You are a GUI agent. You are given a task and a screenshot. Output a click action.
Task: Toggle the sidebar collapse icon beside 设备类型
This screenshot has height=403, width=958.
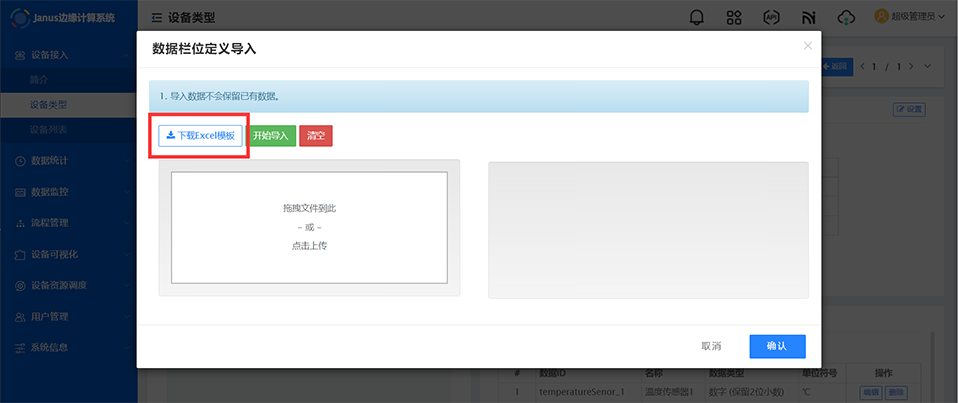tap(157, 18)
